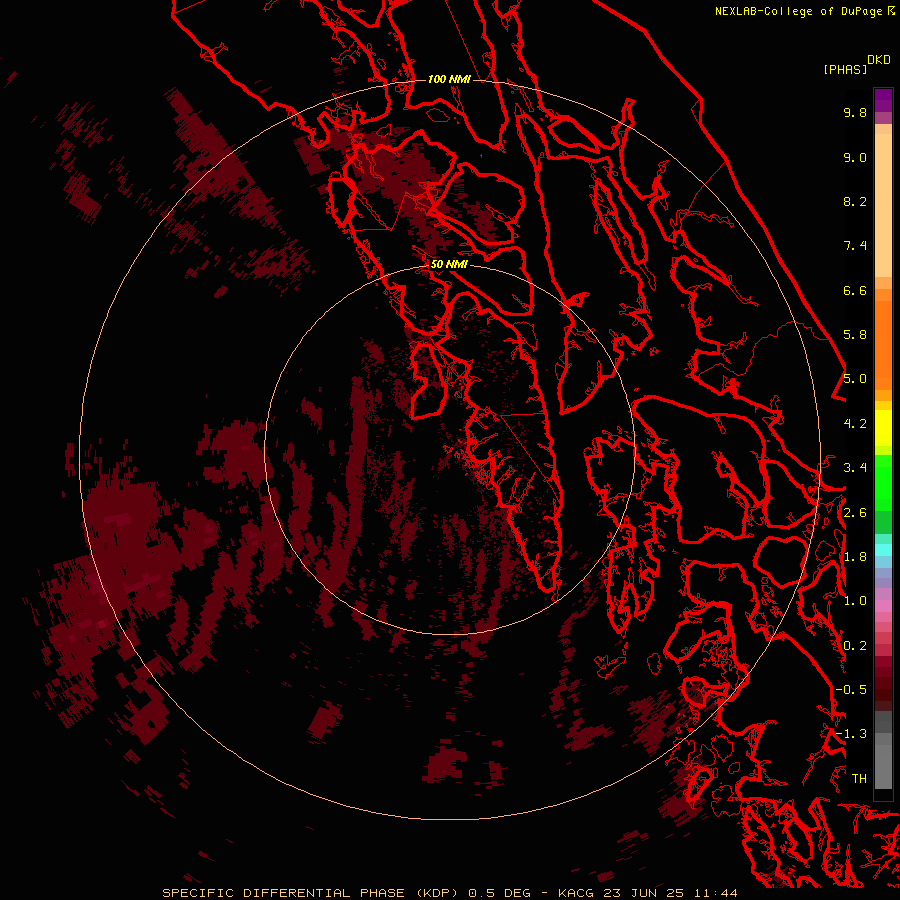
Task: Click the yellow segment of the color bar
Action: (883, 428)
